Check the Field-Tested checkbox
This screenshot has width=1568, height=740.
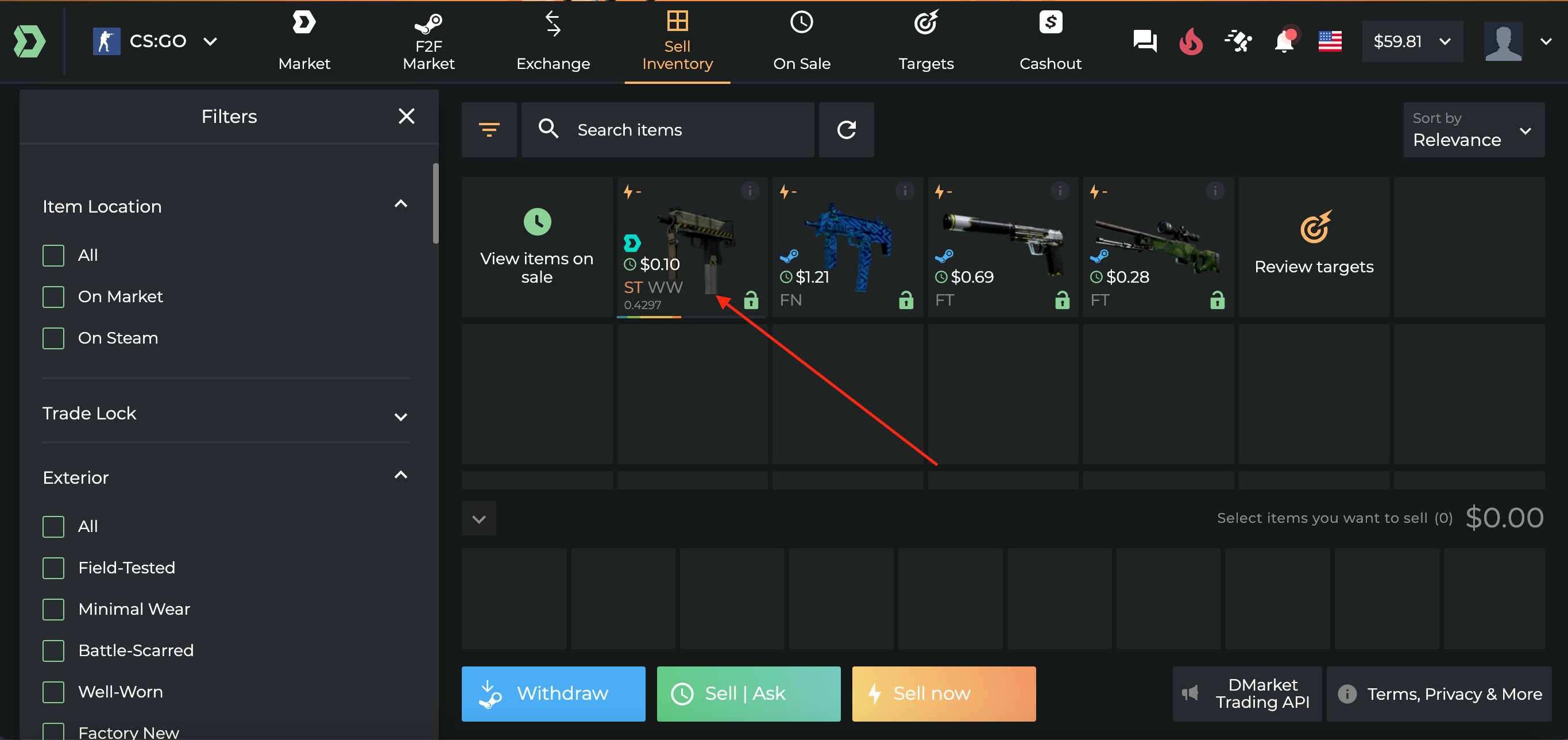coord(53,568)
